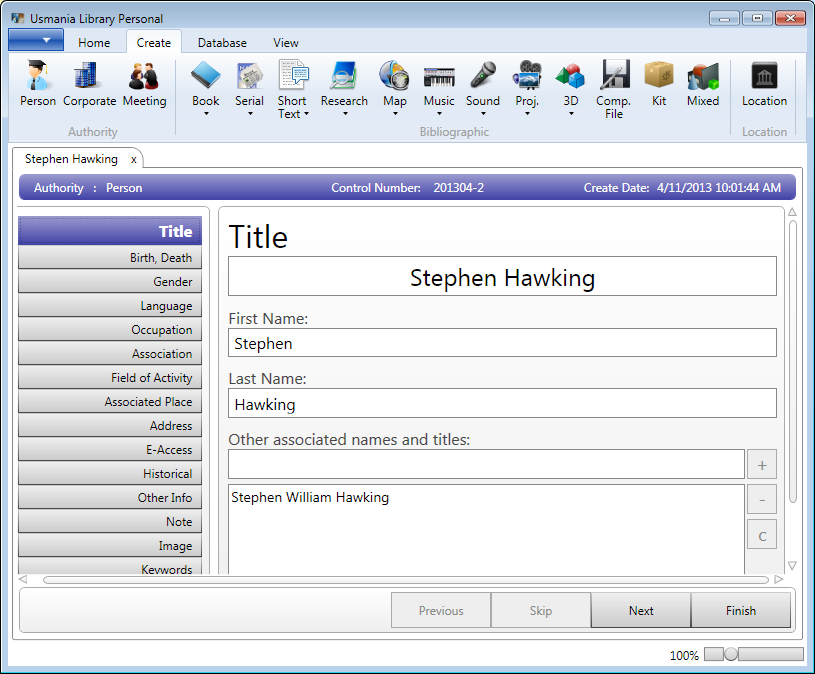Expand the Research dropdown arrow
This screenshot has width=815, height=674.
(x=345, y=113)
